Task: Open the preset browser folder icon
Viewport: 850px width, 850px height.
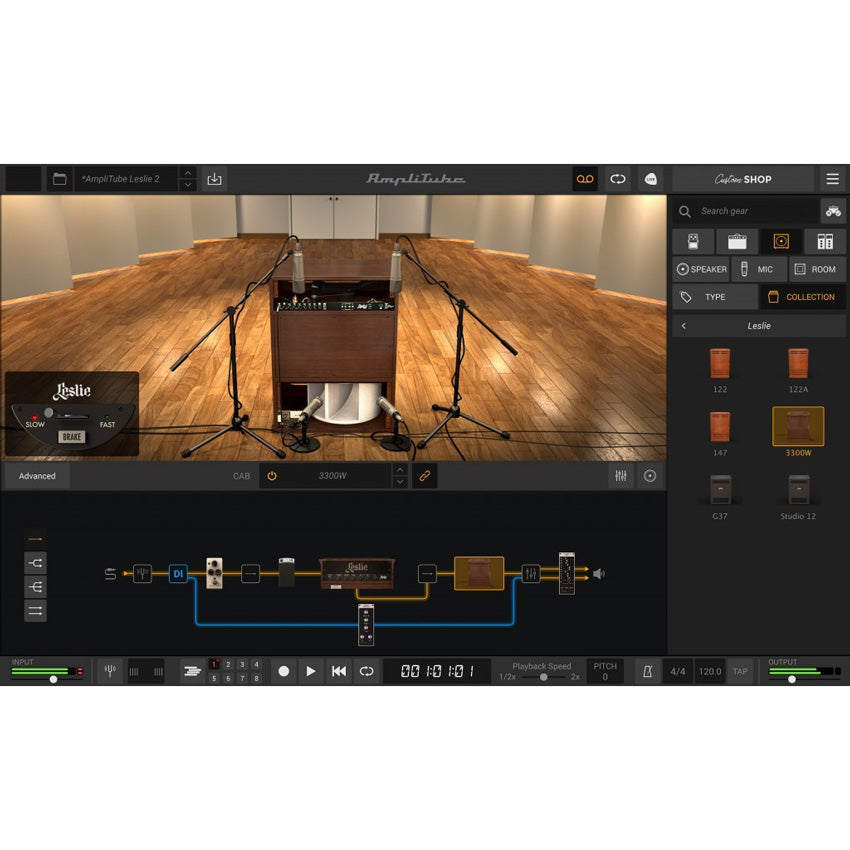Action: click(60, 179)
